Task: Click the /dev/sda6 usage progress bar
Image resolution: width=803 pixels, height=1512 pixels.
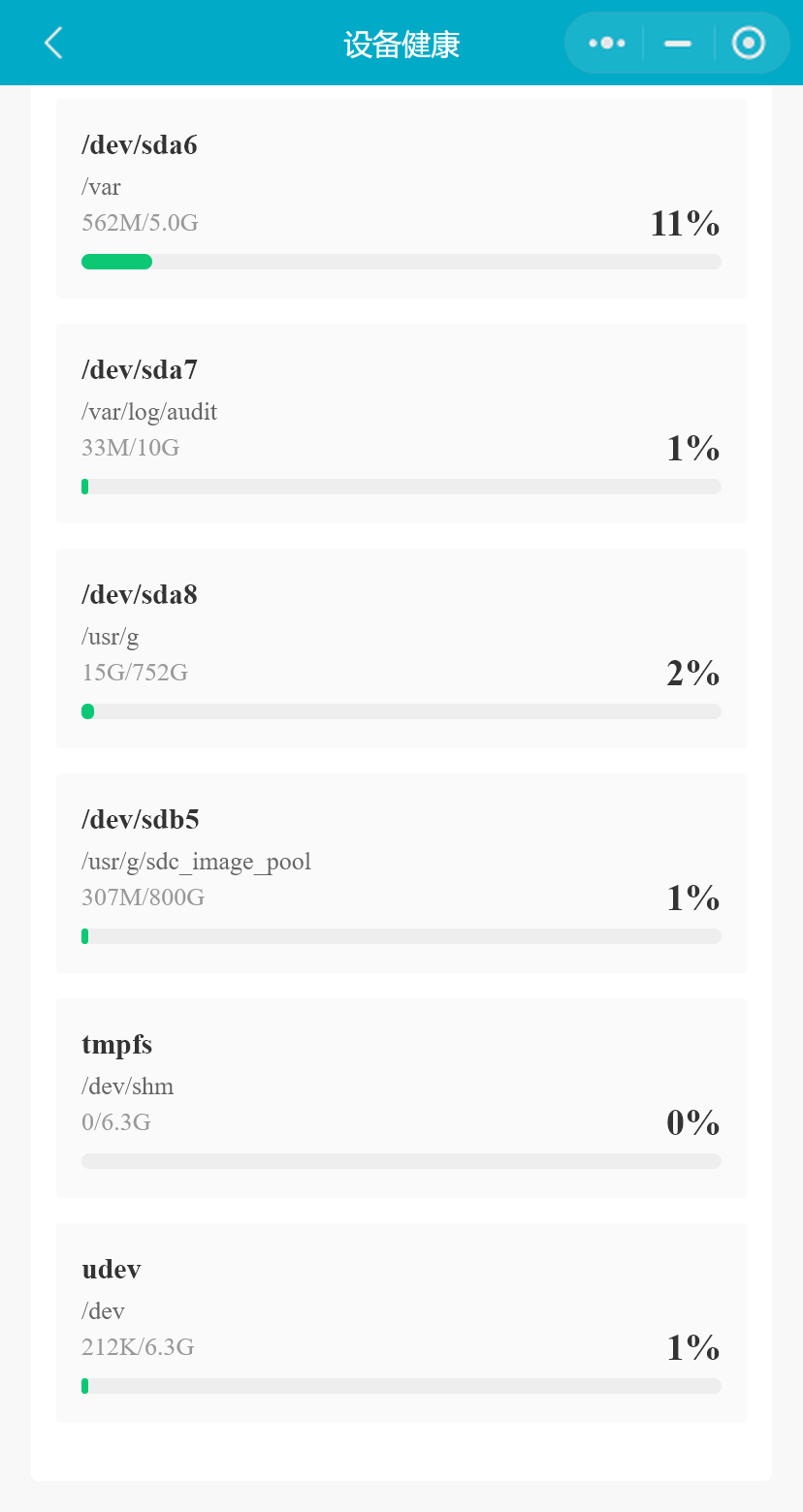Action: point(401,262)
